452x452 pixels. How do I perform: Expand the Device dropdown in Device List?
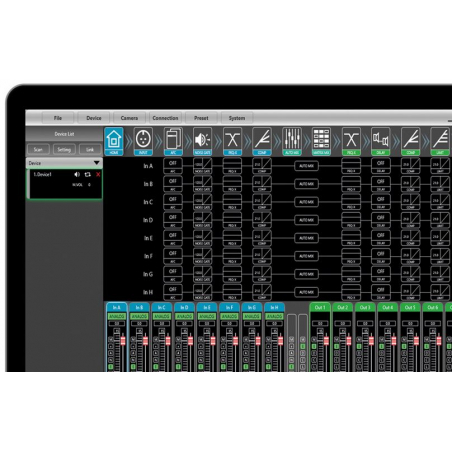point(97,163)
